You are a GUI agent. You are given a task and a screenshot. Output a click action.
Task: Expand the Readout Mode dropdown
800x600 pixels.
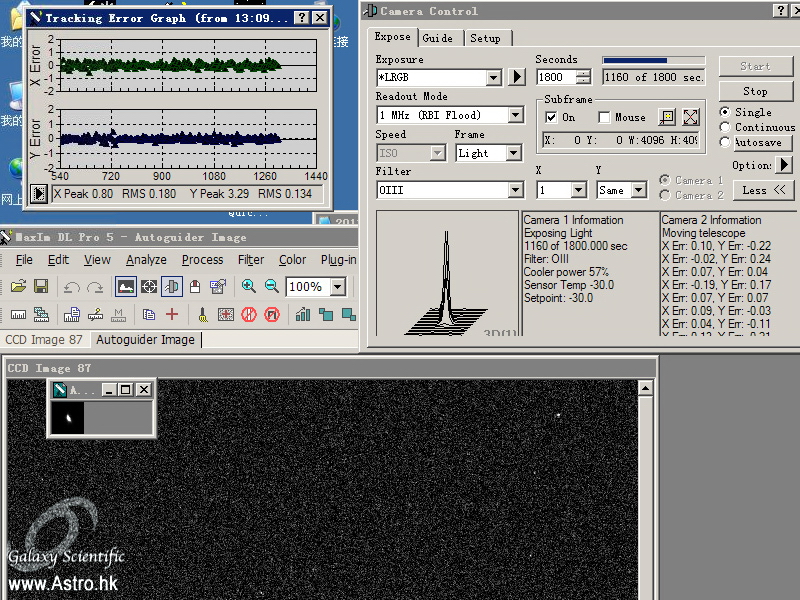click(x=516, y=115)
